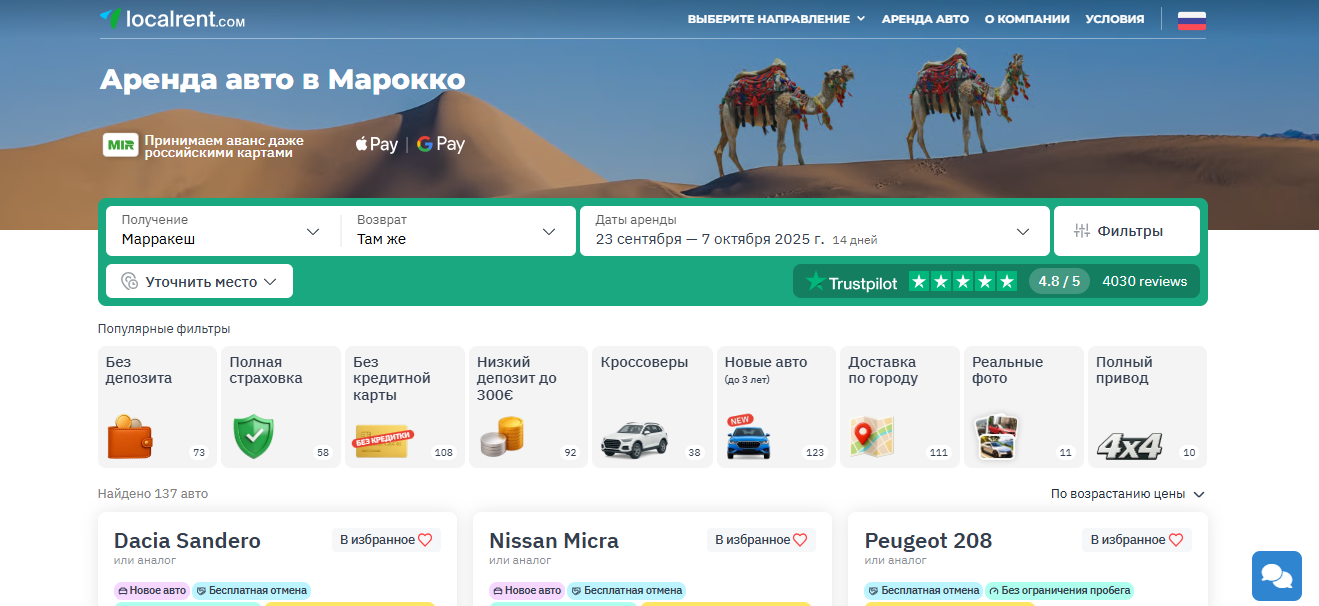Pick the map 'Доставка по городу' filter
Image resolution: width=1319 pixels, height=606 pixels.
click(899, 407)
